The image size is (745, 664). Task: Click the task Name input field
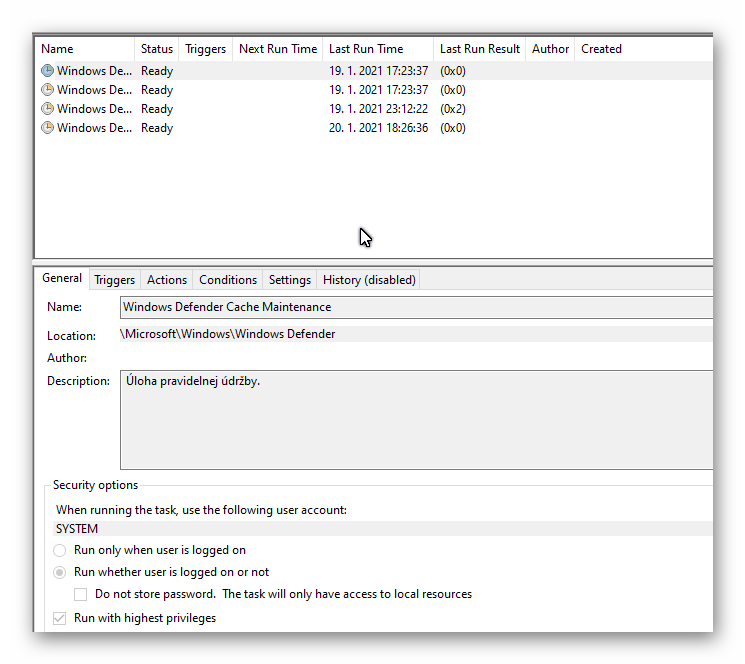(416, 307)
